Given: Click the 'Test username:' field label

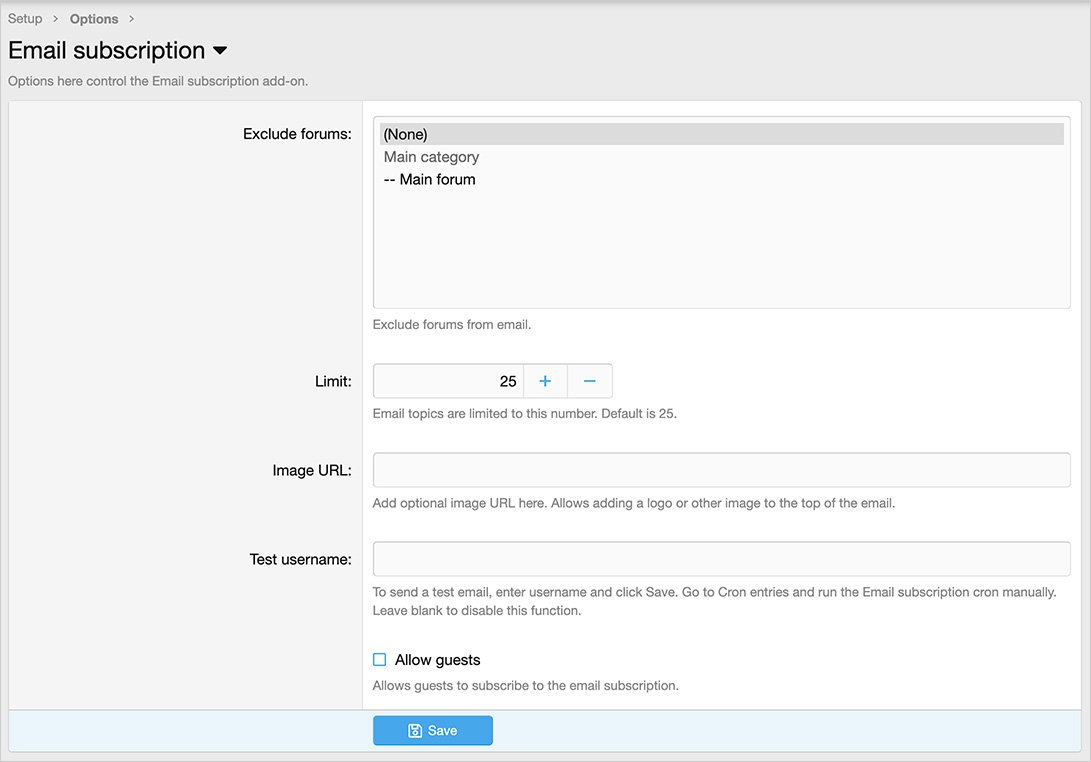Looking at the screenshot, I should pyautogui.click(x=300, y=559).
